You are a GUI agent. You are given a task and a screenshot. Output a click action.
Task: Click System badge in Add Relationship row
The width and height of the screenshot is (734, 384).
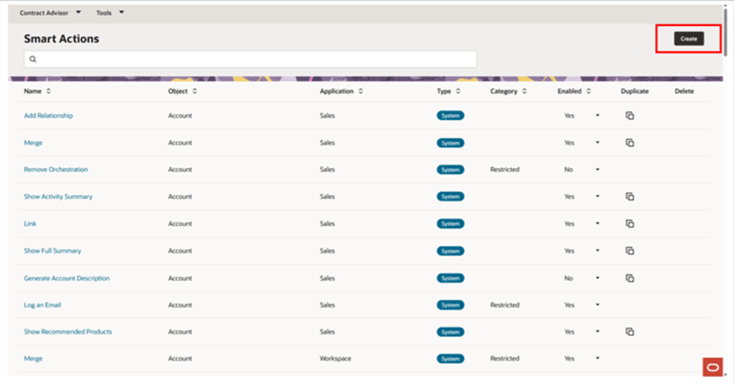pos(450,116)
